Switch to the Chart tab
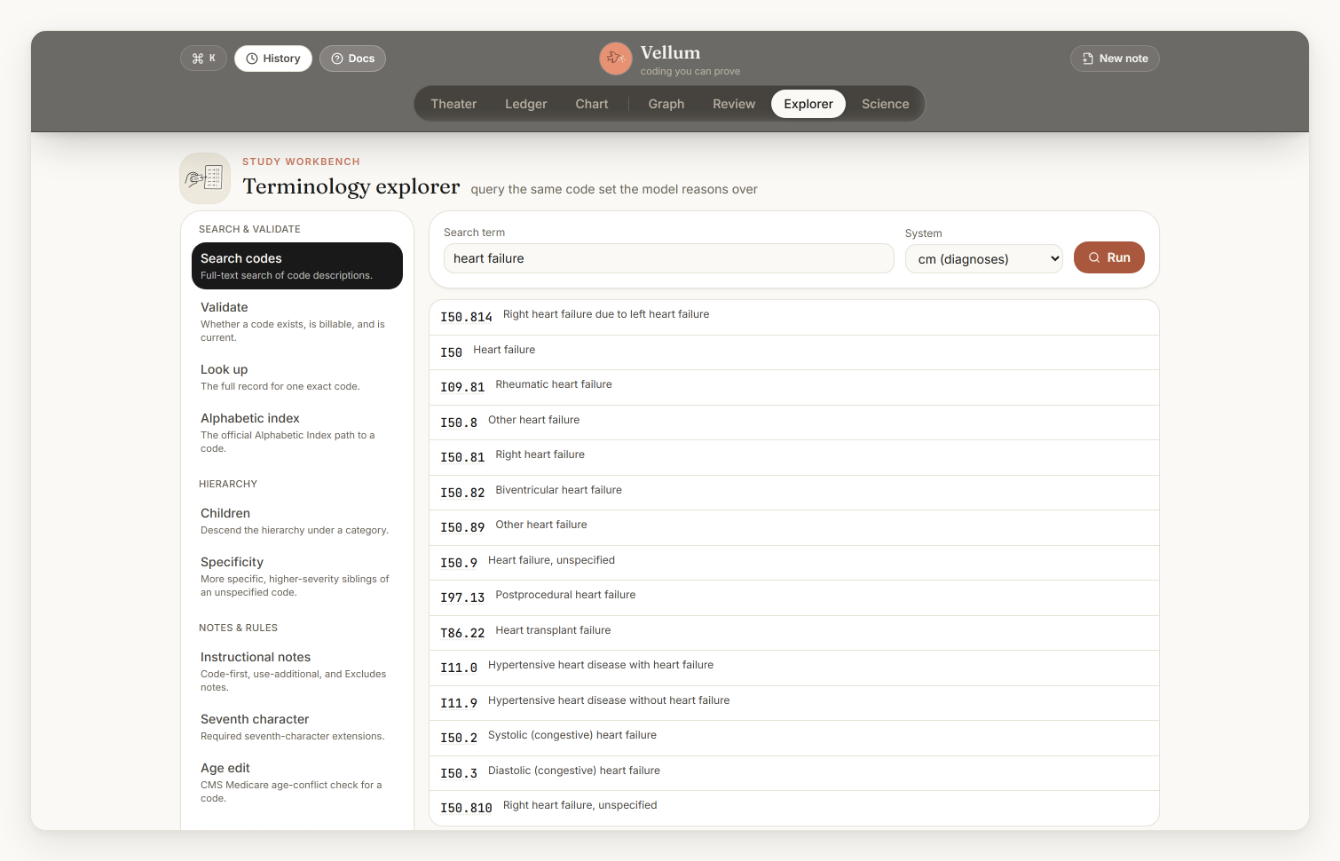The width and height of the screenshot is (1340, 861). click(592, 104)
